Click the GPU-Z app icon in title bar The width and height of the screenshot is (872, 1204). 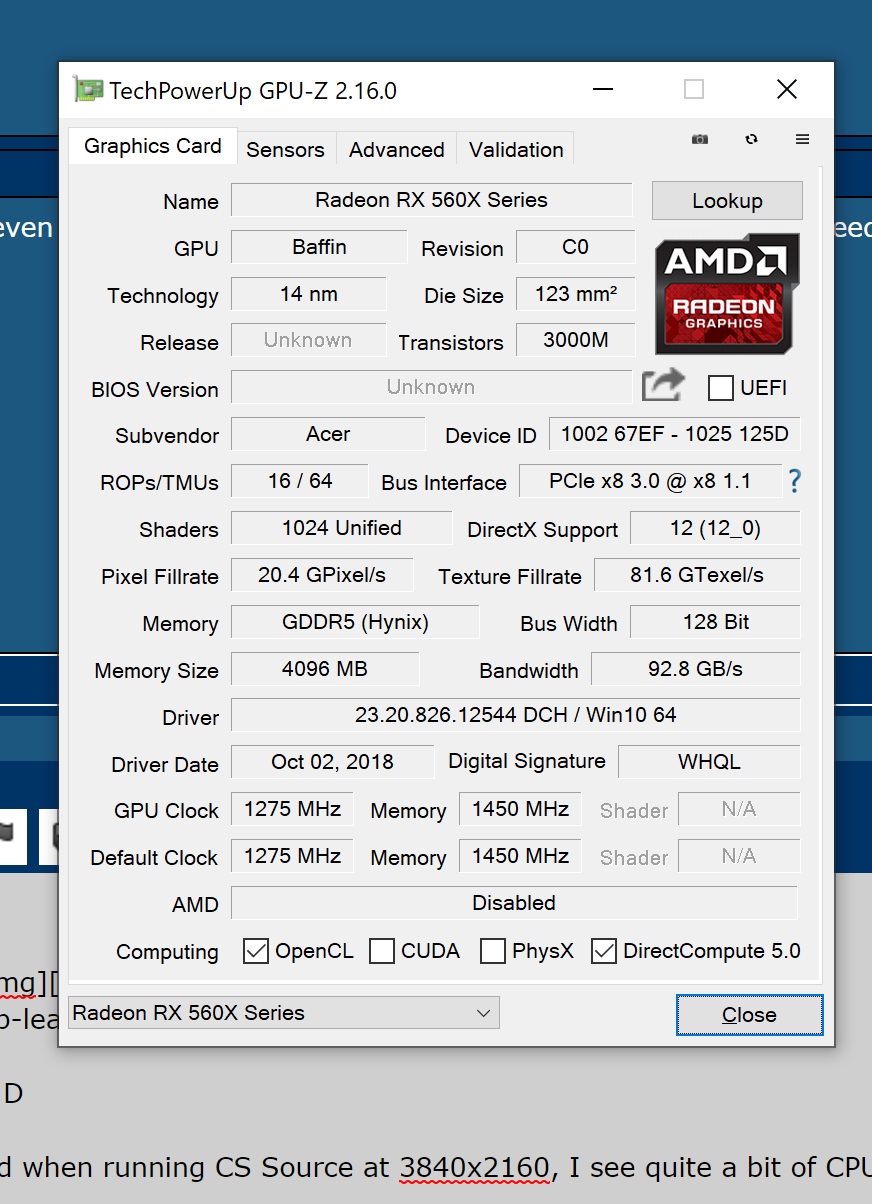click(x=88, y=90)
